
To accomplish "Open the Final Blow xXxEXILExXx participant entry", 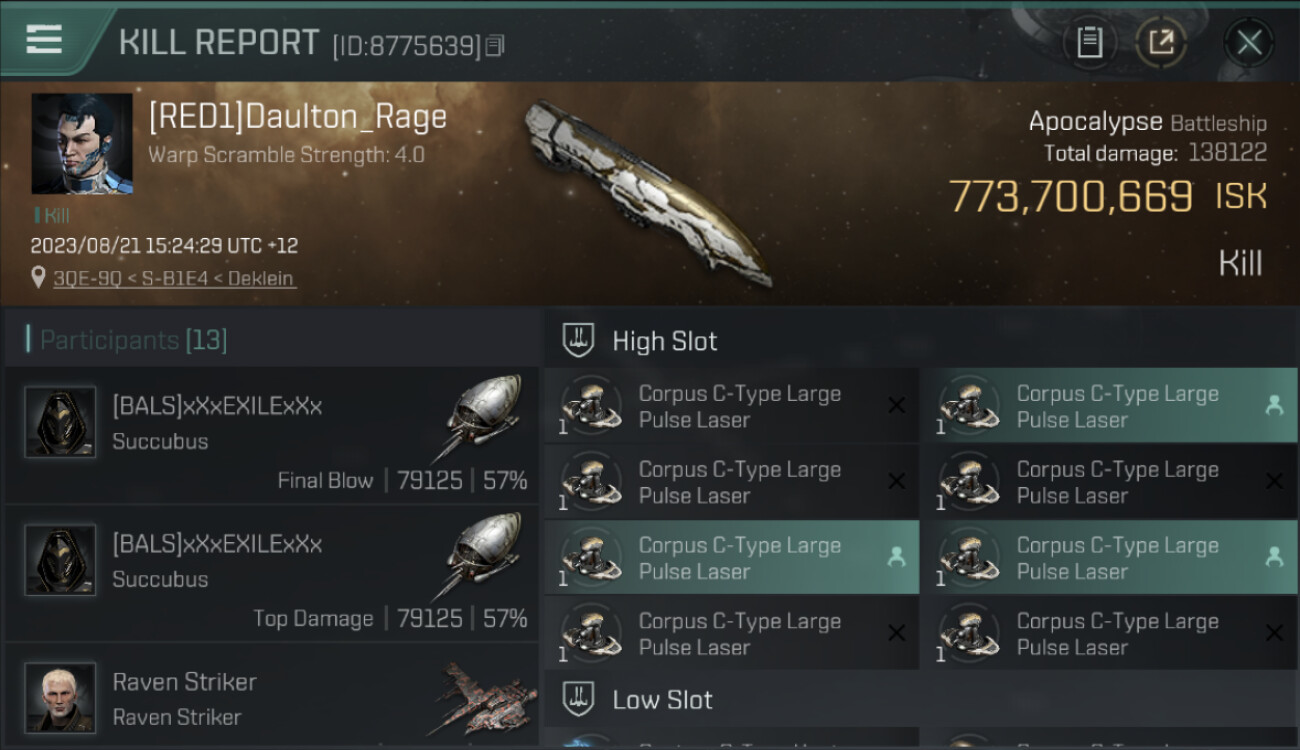I will tap(270, 436).
